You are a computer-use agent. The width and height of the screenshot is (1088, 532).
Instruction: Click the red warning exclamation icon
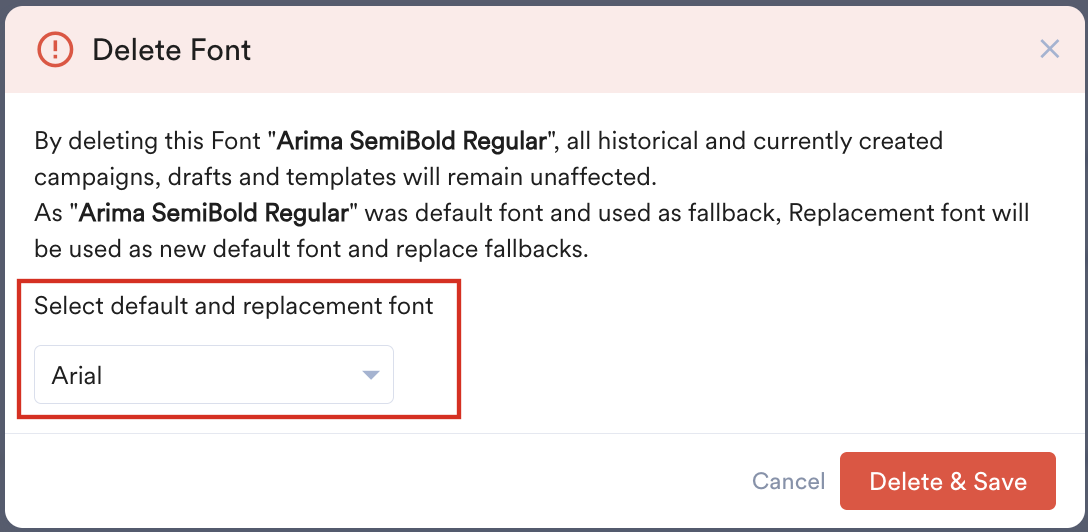click(55, 49)
